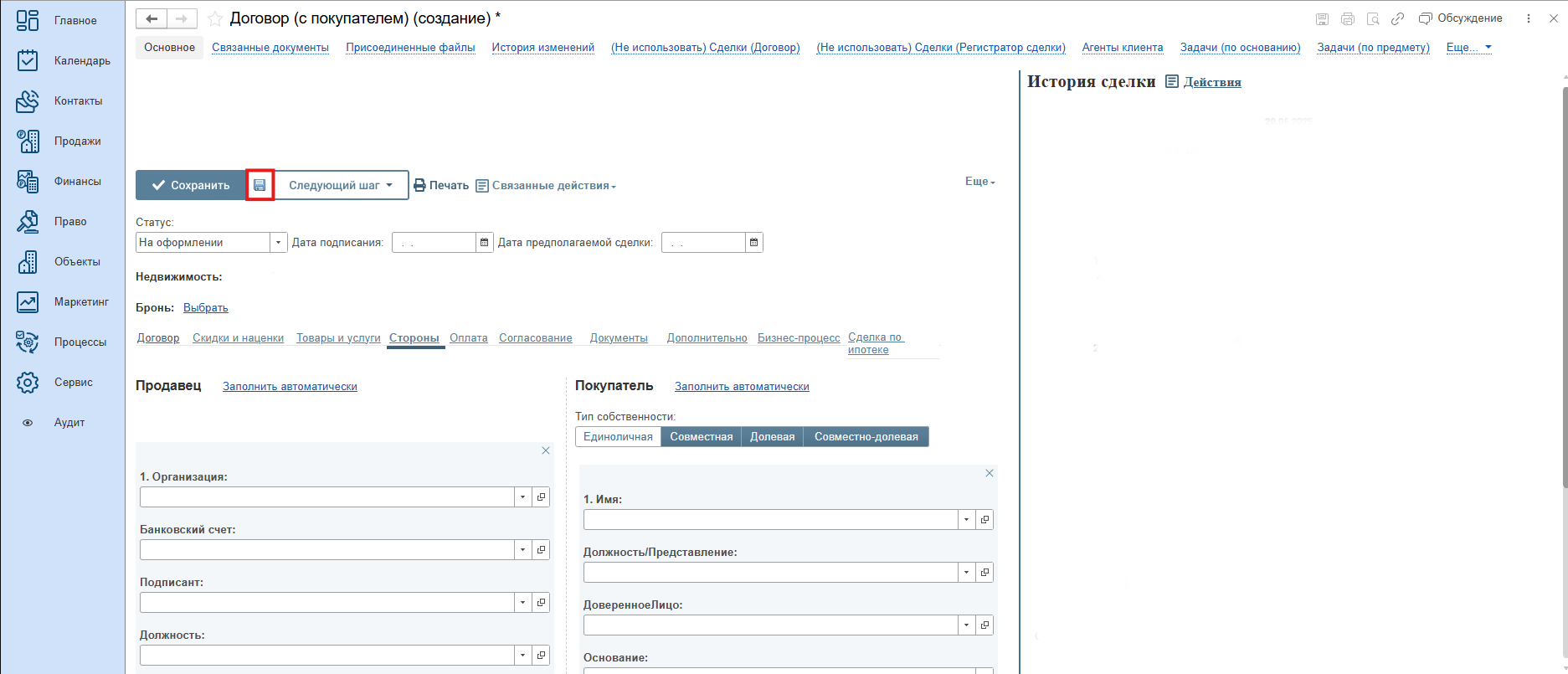Screen dimensions: 1568x674
Task: Select Единоличная ownership type
Action: (618, 437)
